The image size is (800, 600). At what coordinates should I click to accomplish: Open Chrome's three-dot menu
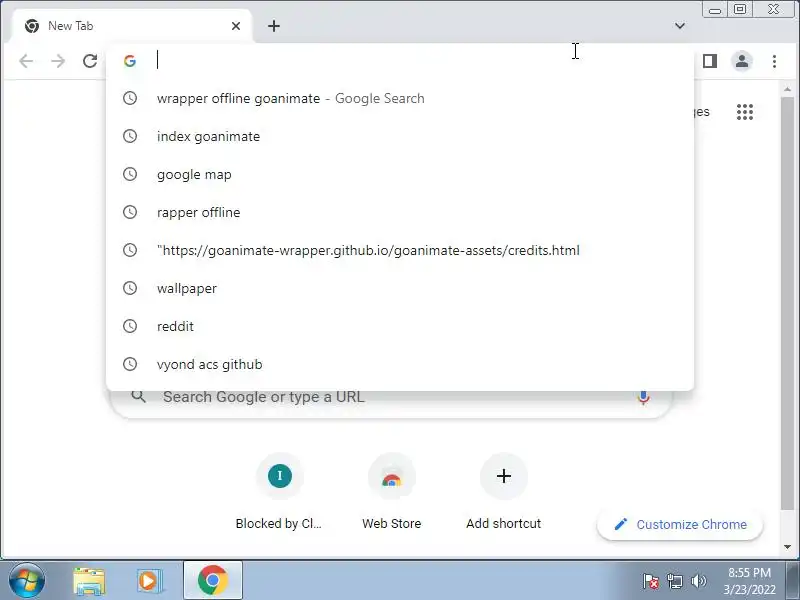tap(774, 61)
